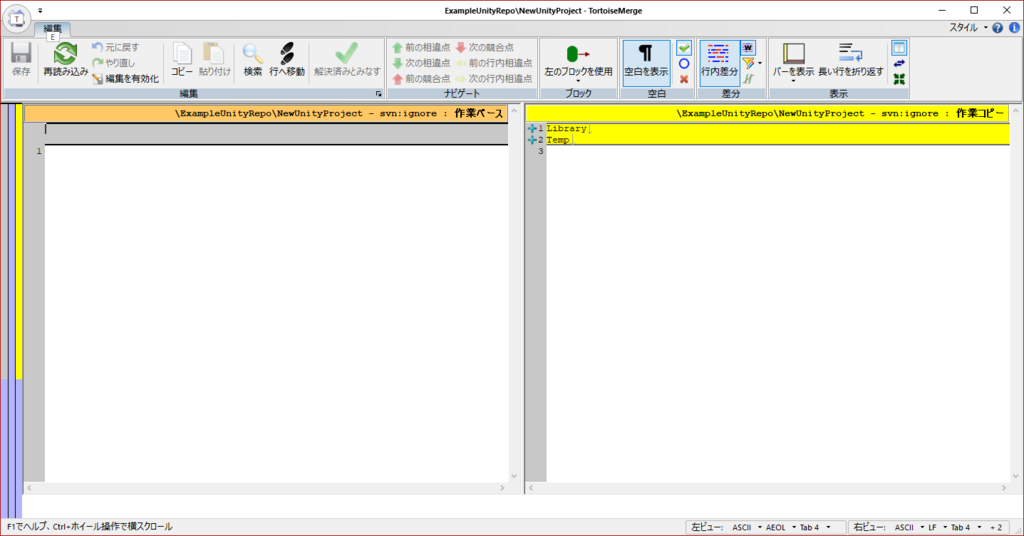Click right pane vertical scrollbar down arrow
Screen dimensions: 1024x536
click(x=1016, y=476)
